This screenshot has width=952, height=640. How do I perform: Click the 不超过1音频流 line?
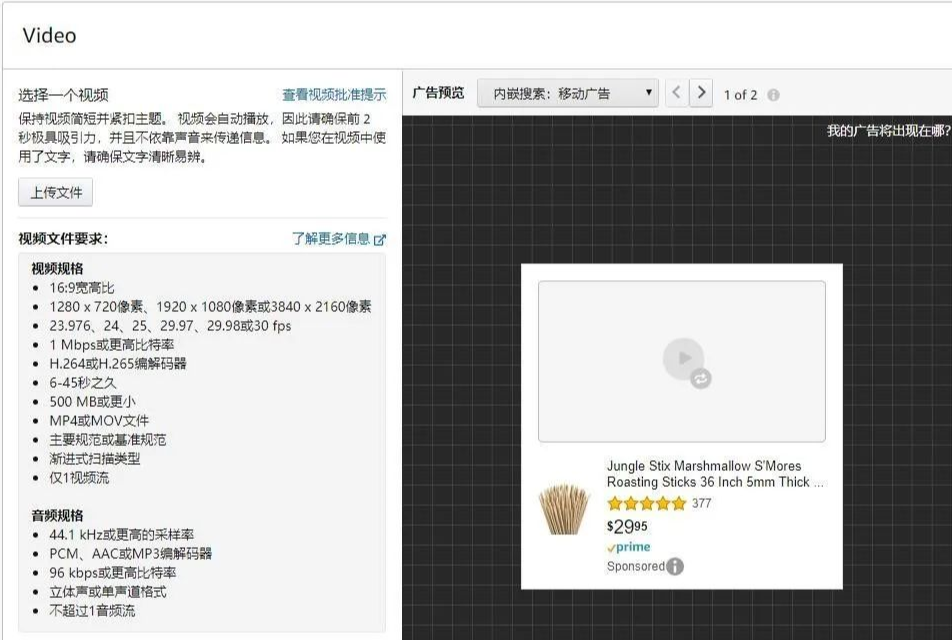click(x=92, y=611)
